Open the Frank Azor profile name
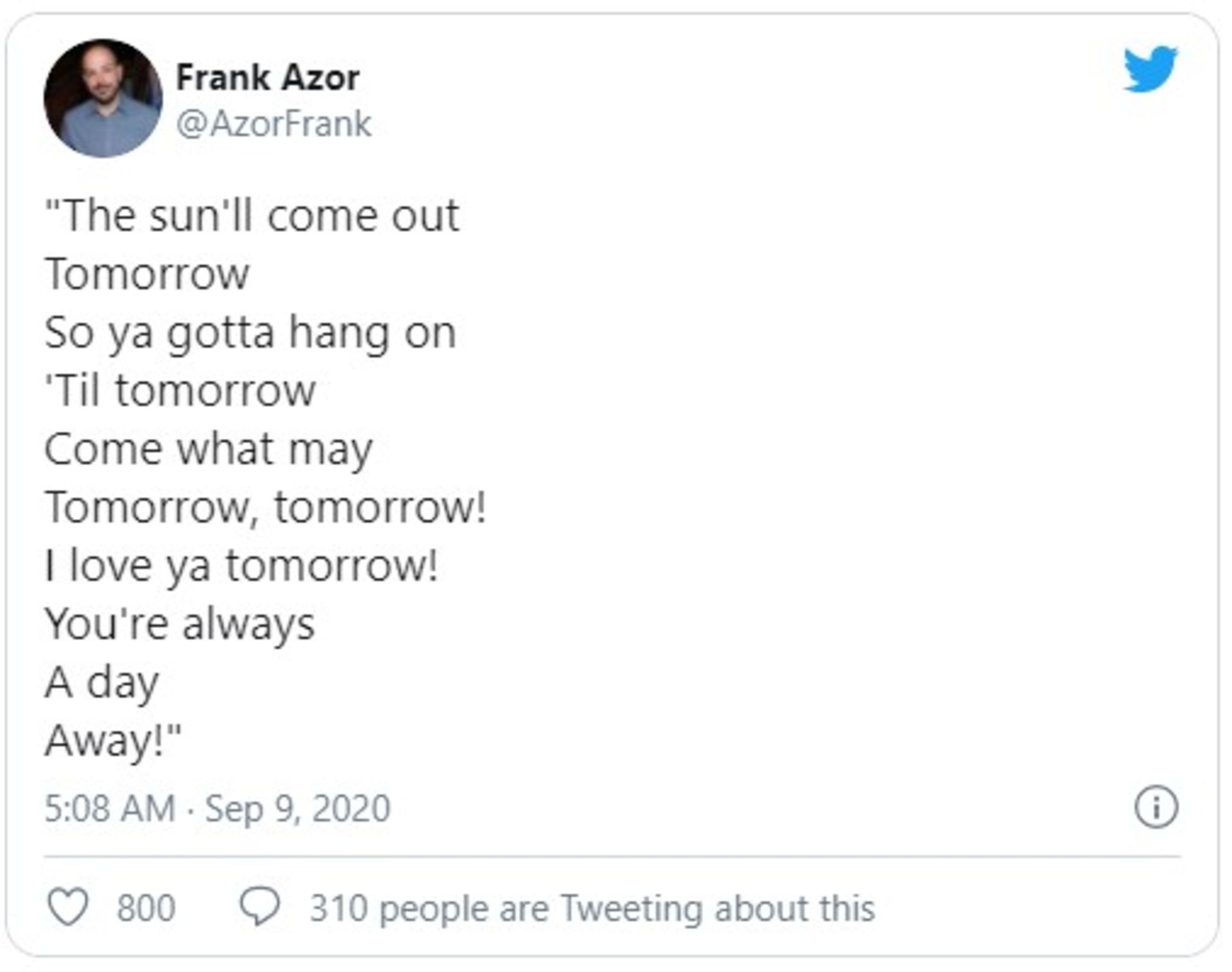The width and height of the screenshot is (1232, 972). tap(268, 77)
